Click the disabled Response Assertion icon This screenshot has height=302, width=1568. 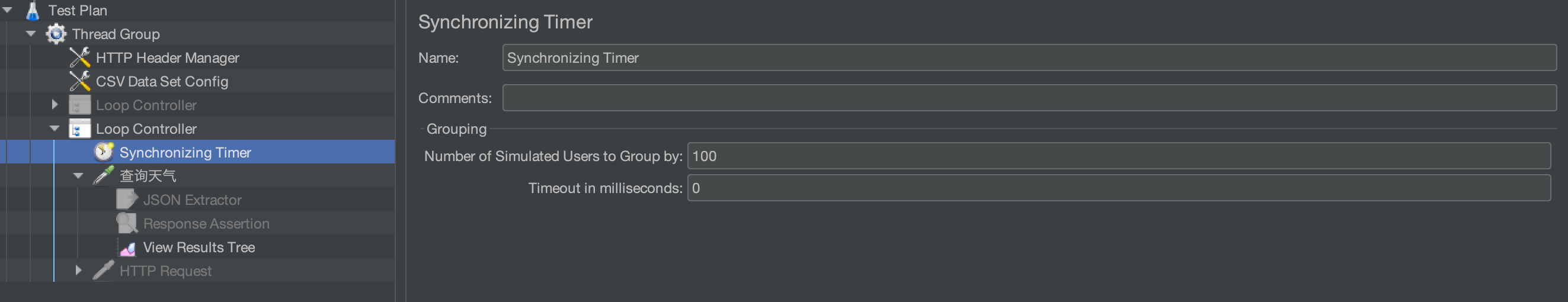click(x=127, y=224)
